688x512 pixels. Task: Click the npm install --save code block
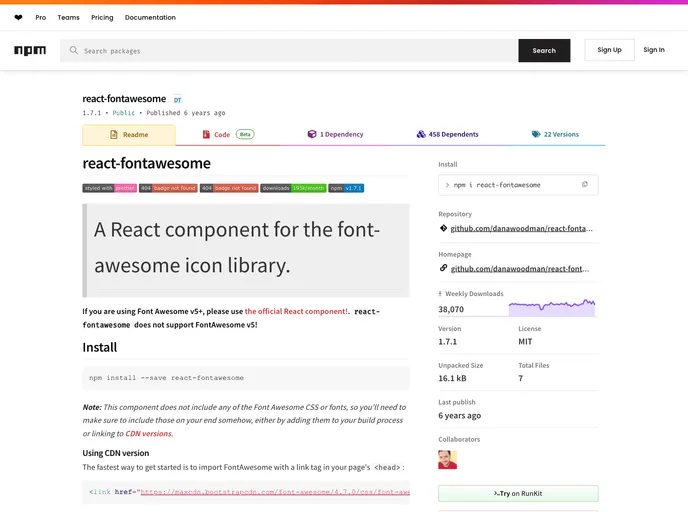tap(246, 378)
